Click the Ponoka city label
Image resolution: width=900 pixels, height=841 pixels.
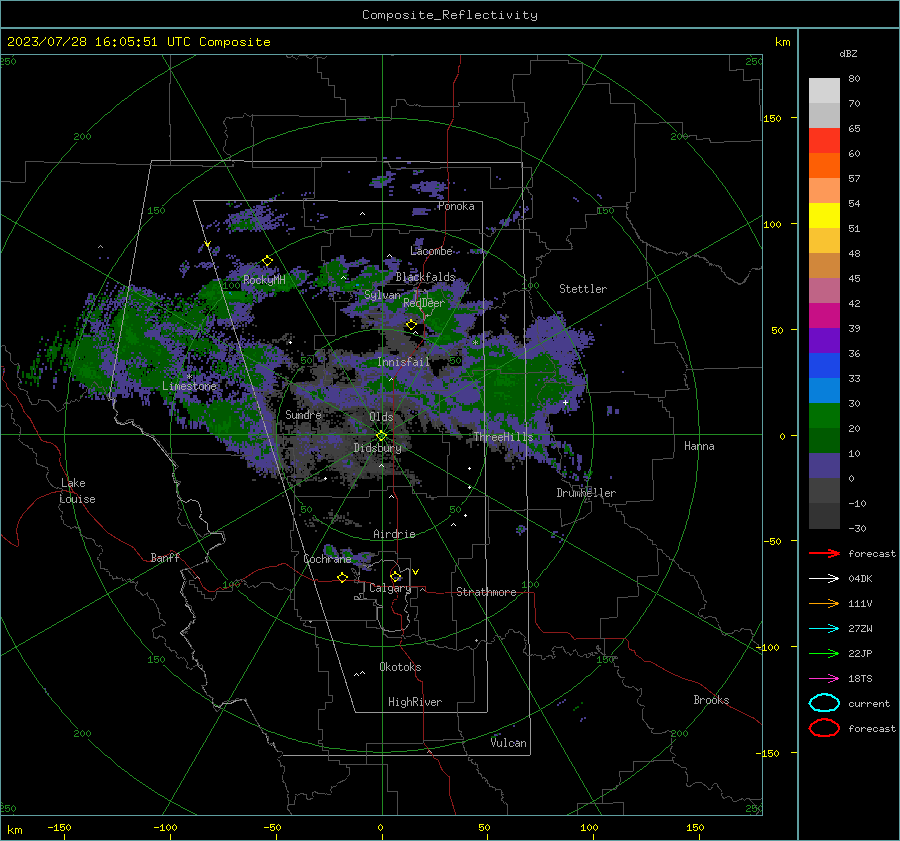[456, 206]
